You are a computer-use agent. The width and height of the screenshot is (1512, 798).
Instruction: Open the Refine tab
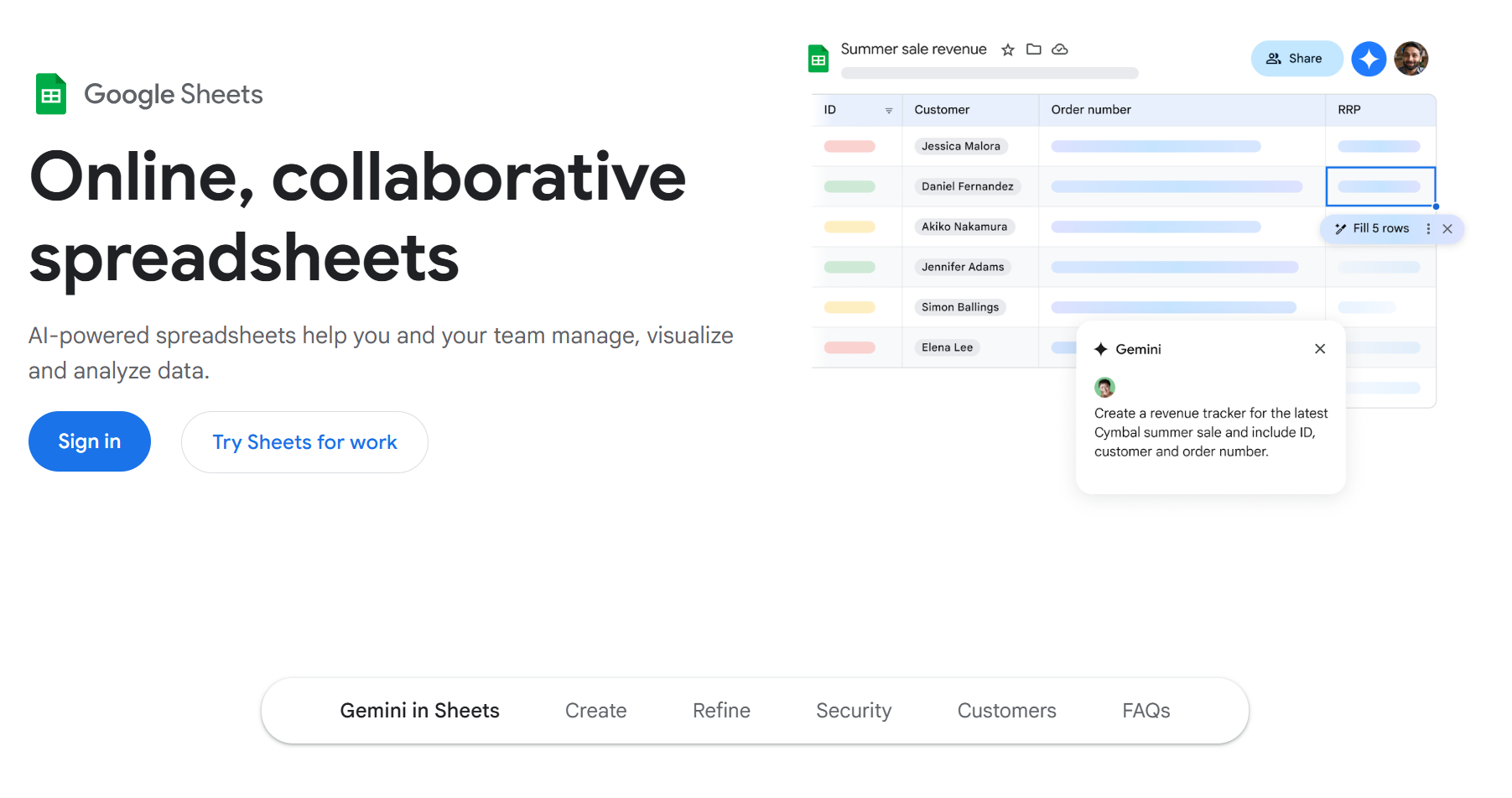coord(721,711)
